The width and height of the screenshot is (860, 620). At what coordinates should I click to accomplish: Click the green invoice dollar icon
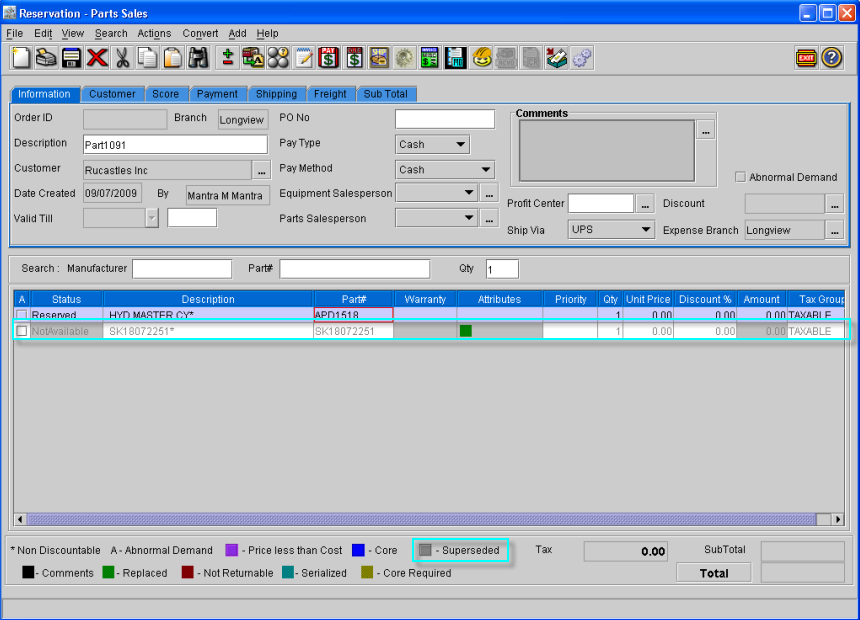[x=430, y=58]
